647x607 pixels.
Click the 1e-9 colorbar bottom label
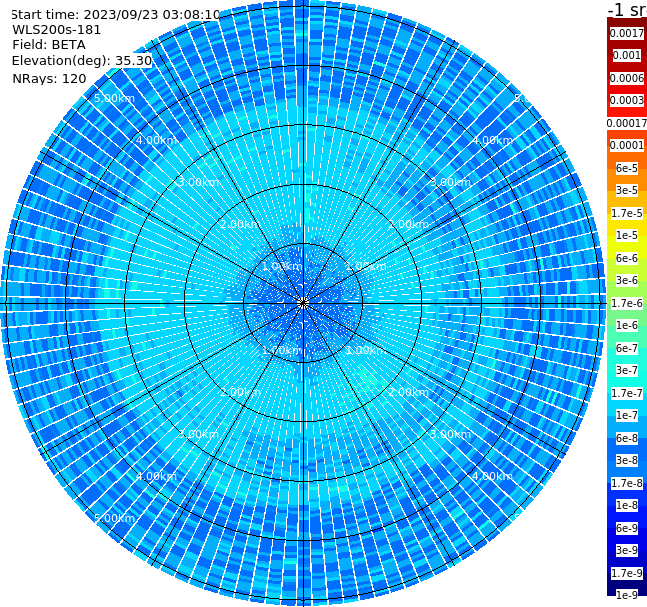(627, 595)
